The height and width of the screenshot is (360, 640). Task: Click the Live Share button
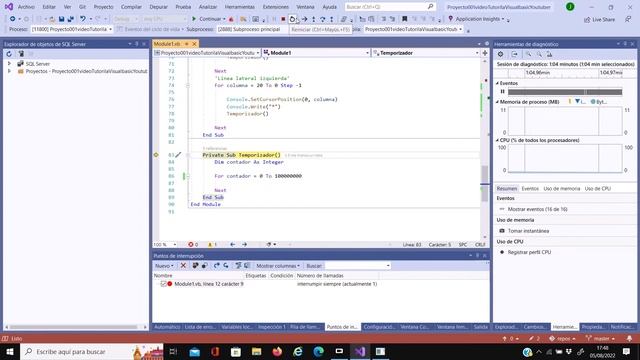click(x=600, y=19)
